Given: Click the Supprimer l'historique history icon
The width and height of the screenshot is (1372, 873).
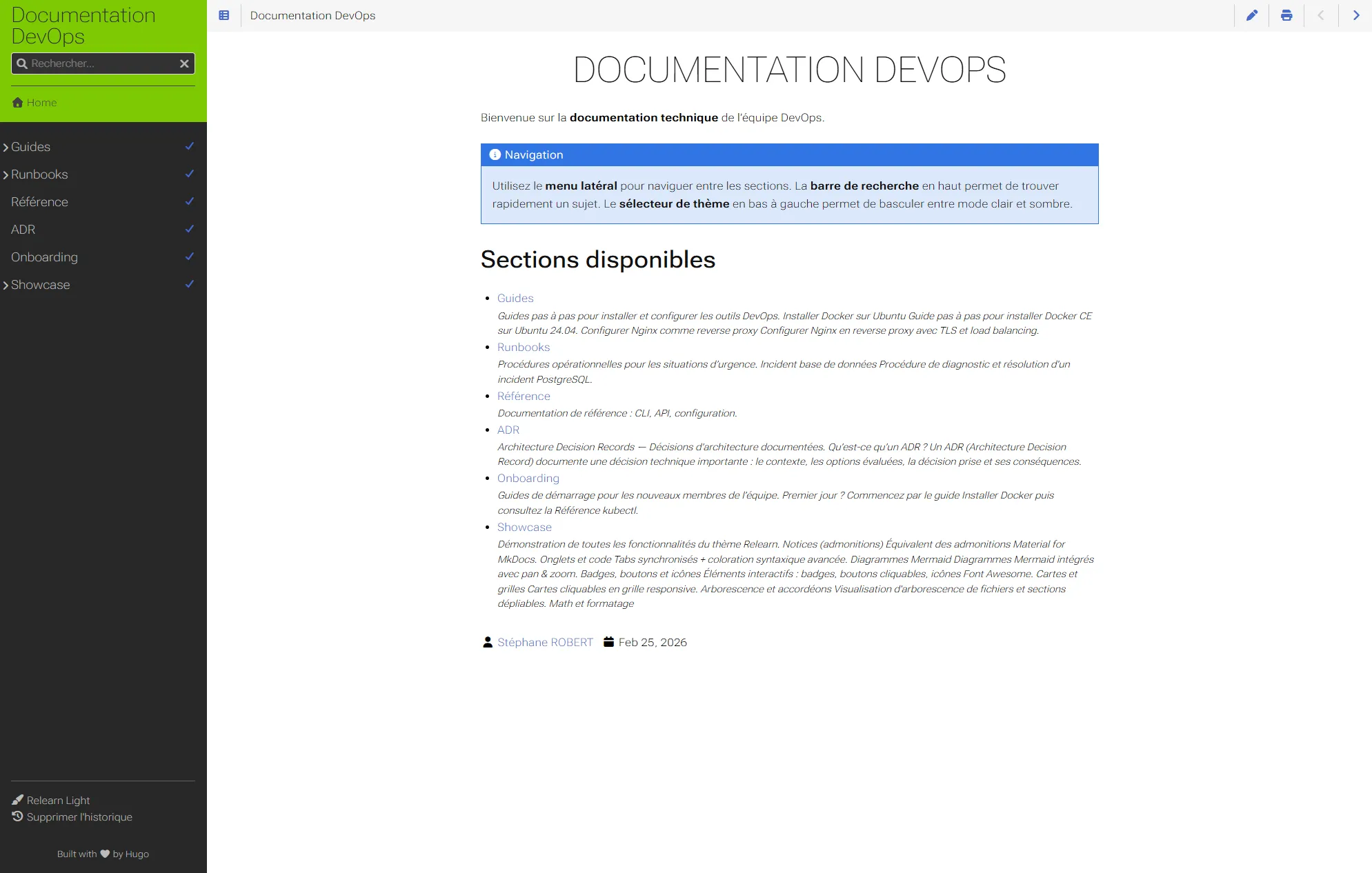Looking at the screenshot, I should [18, 816].
